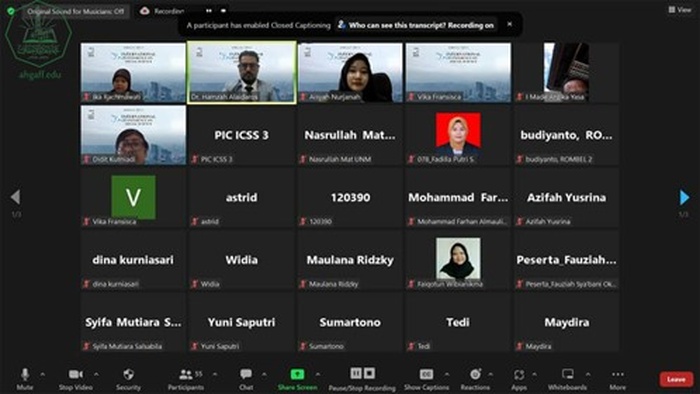Select Yuni Saputri participant tile
The width and height of the screenshot is (700, 394).
coord(242,322)
